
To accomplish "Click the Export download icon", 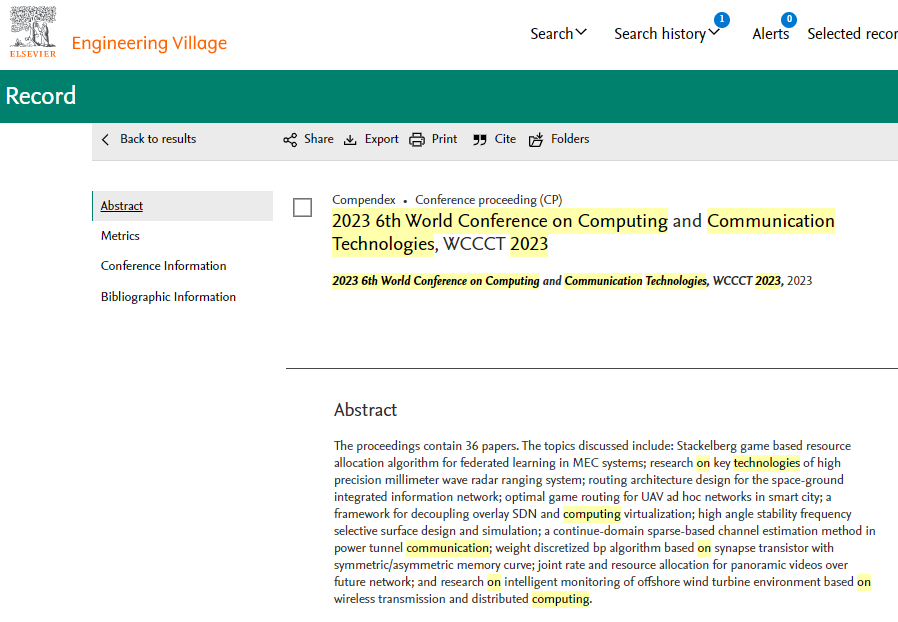I will (350, 140).
